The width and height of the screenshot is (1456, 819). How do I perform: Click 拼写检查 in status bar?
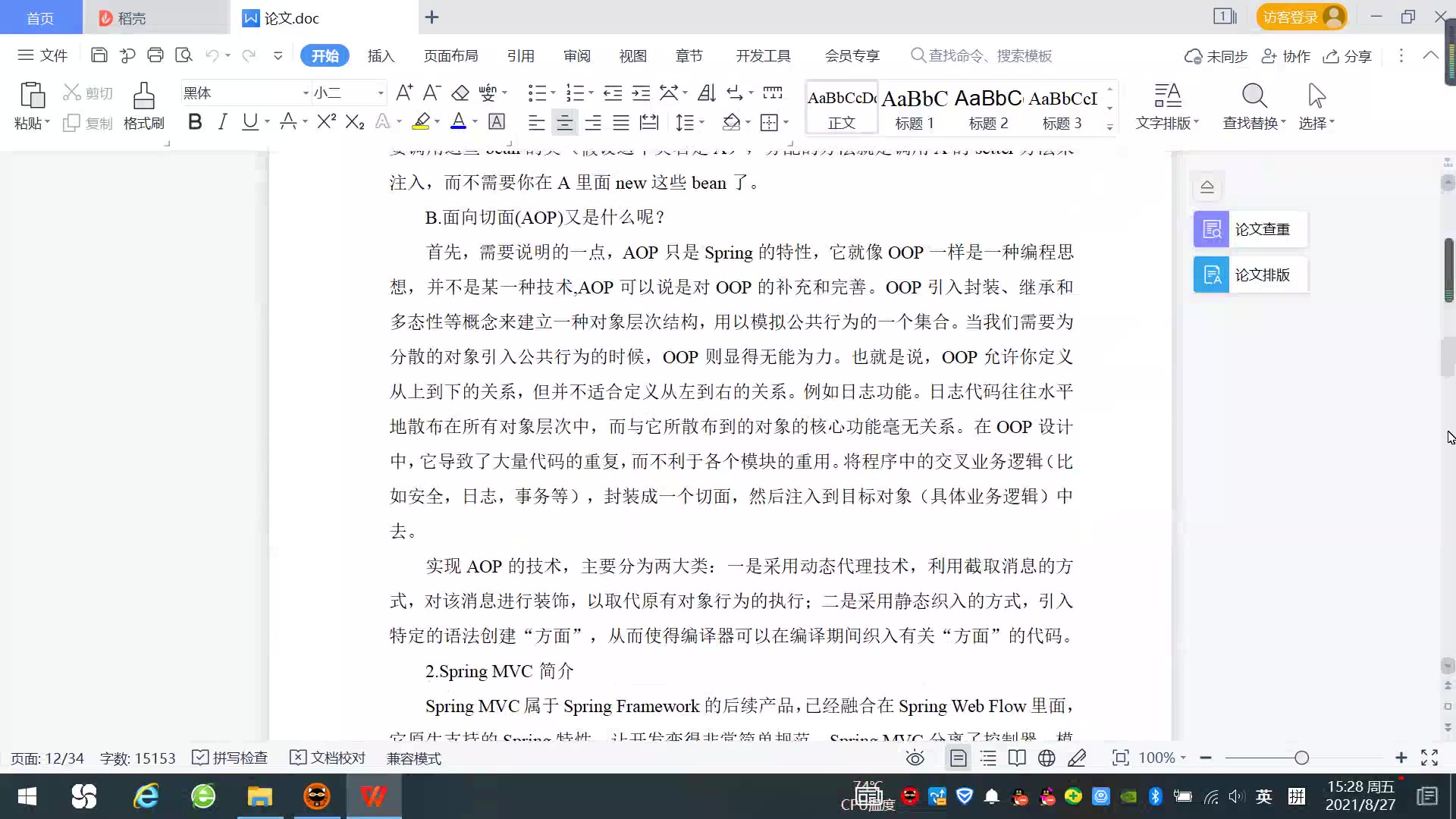pos(230,758)
